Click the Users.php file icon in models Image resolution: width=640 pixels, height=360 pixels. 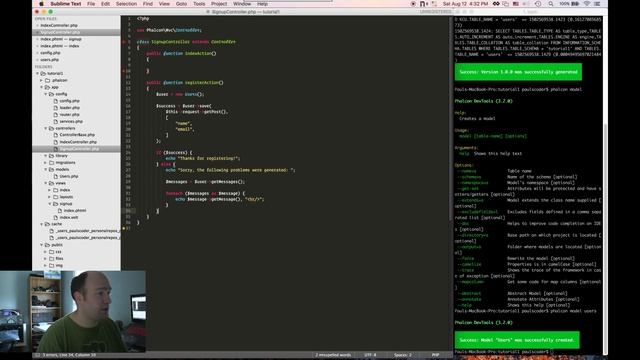pyautogui.click(x=56, y=176)
